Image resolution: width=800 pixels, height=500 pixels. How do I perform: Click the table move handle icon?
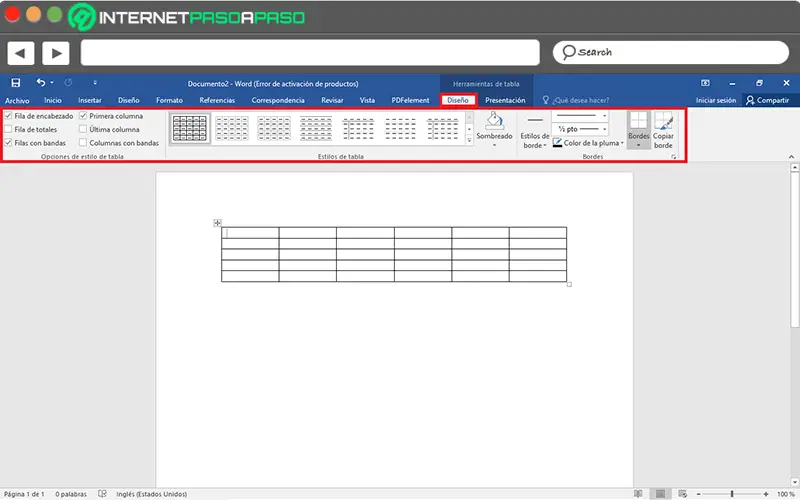coord(217,223)
